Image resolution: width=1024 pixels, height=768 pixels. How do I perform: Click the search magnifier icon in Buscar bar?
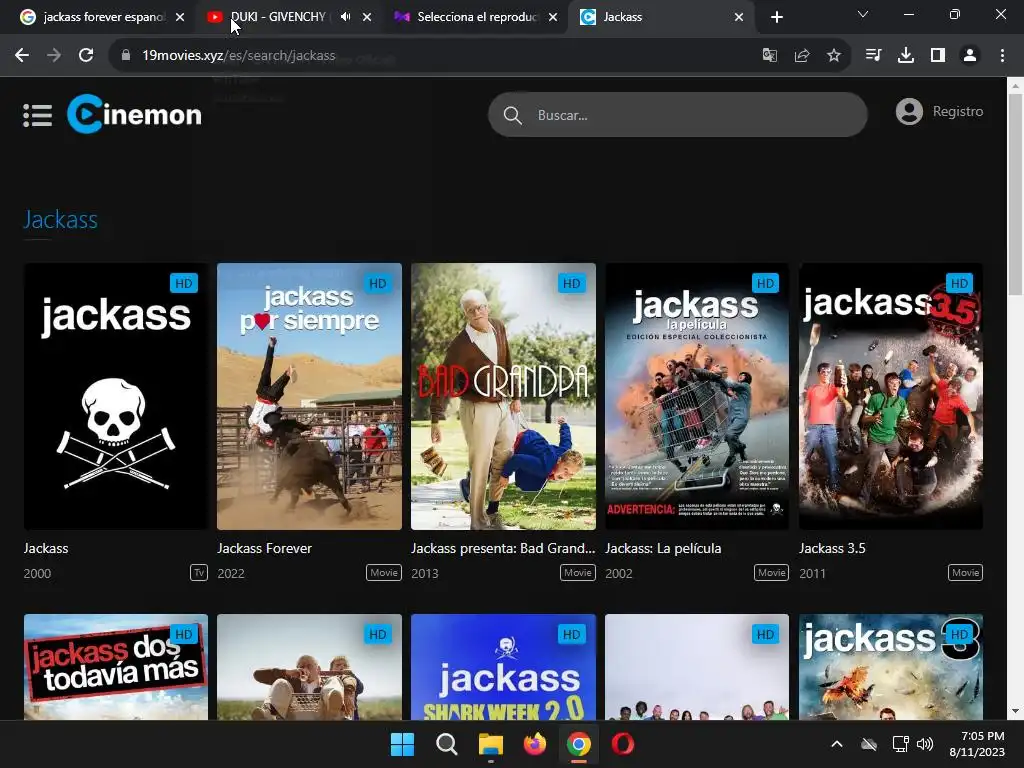tap(513, 116)
